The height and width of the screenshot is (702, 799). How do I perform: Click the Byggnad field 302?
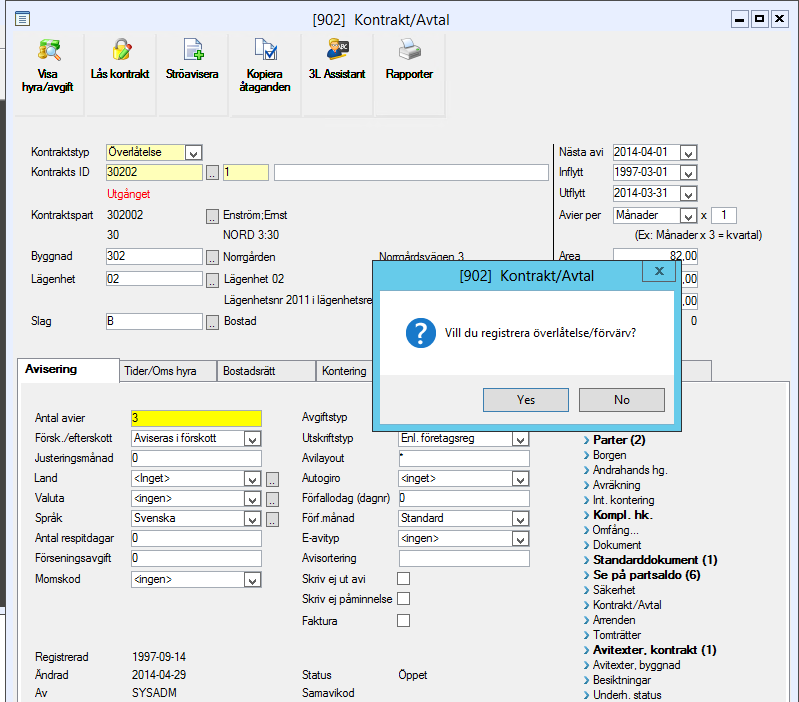click(154, 256)
